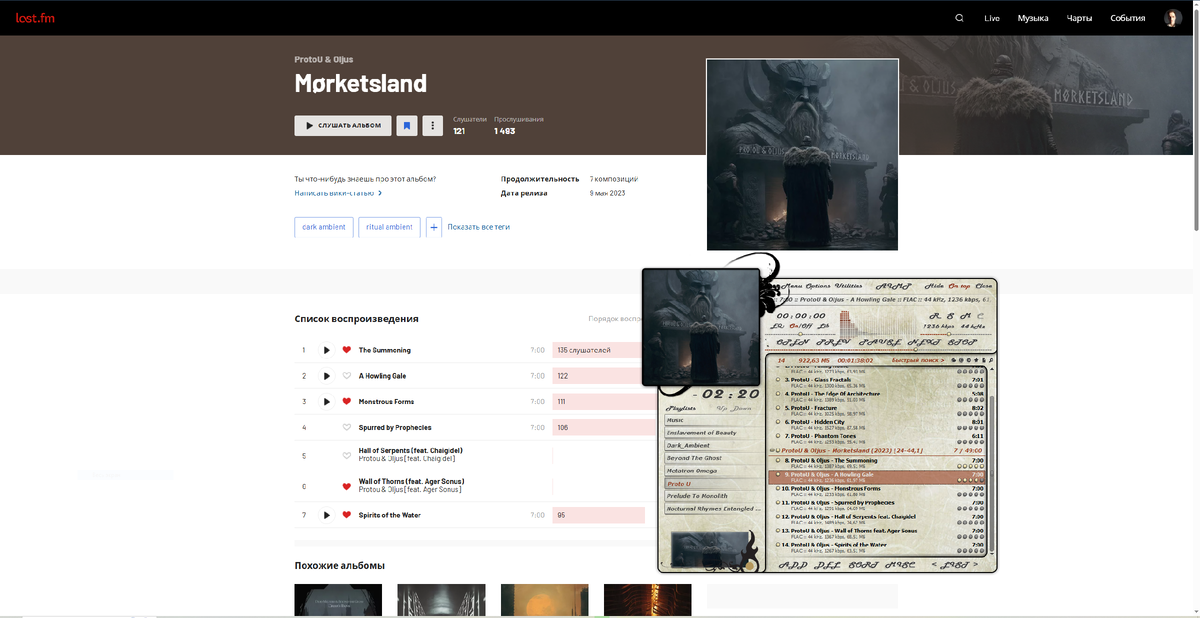Adjust AIMP volume slider
The width and height of the screenshot is (1200, 618).
(x=956, y=334)
